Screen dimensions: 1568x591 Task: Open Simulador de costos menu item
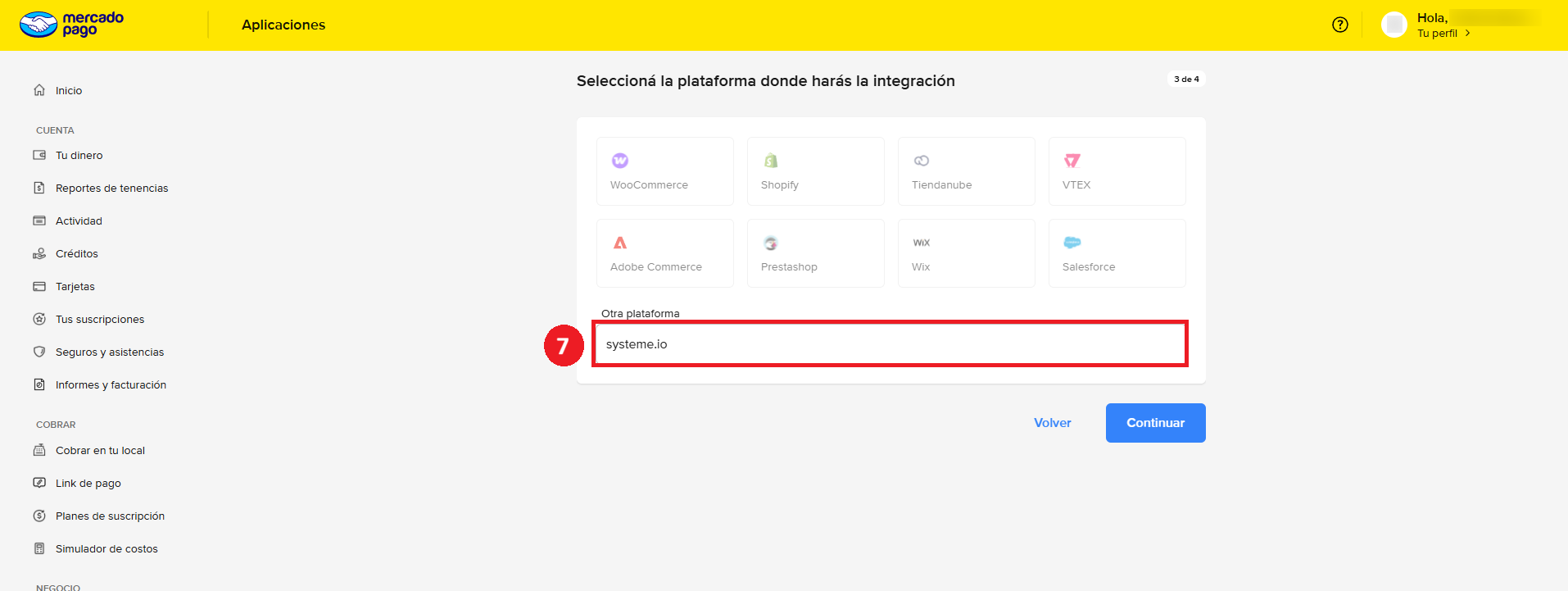pyautogui.click(x=106, y=548)
